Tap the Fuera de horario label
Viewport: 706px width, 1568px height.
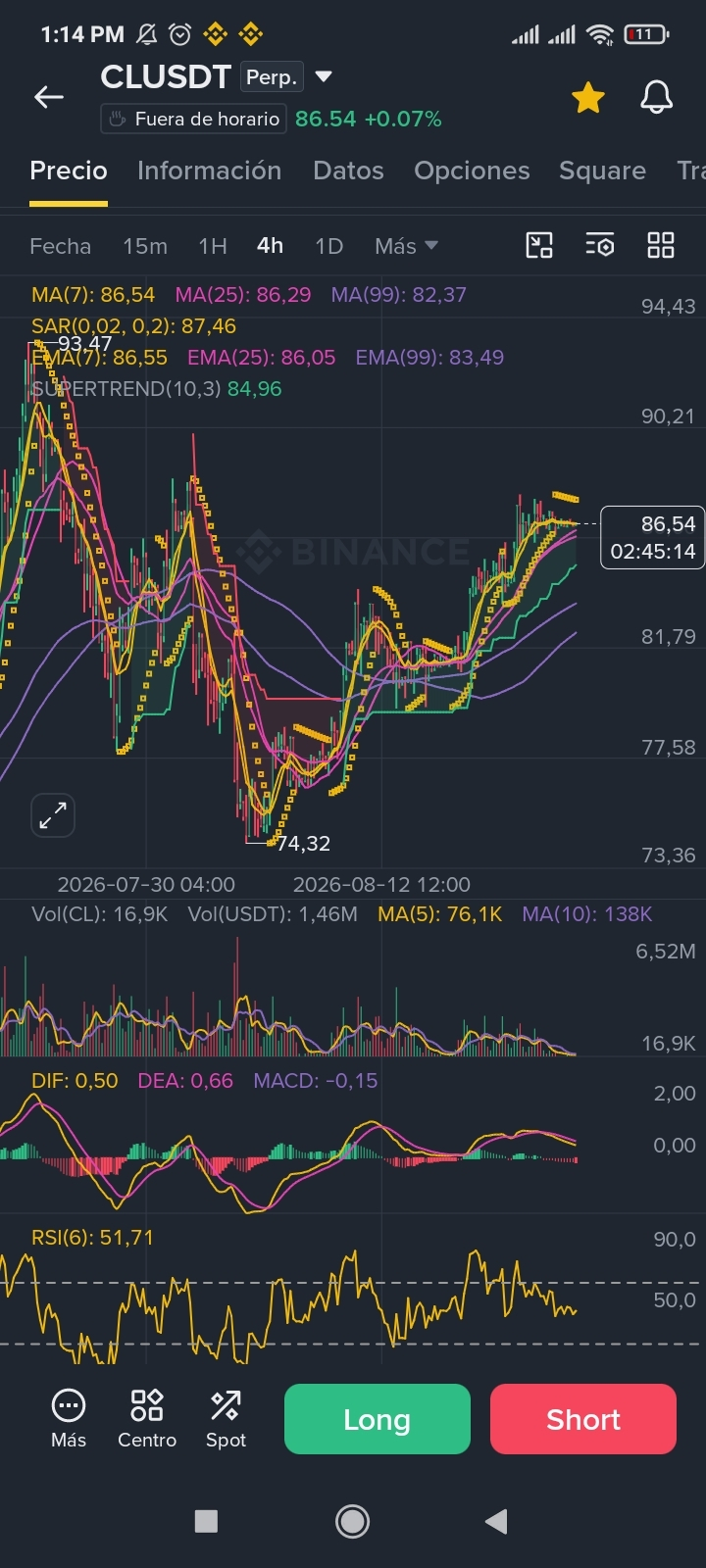[193, 119]
